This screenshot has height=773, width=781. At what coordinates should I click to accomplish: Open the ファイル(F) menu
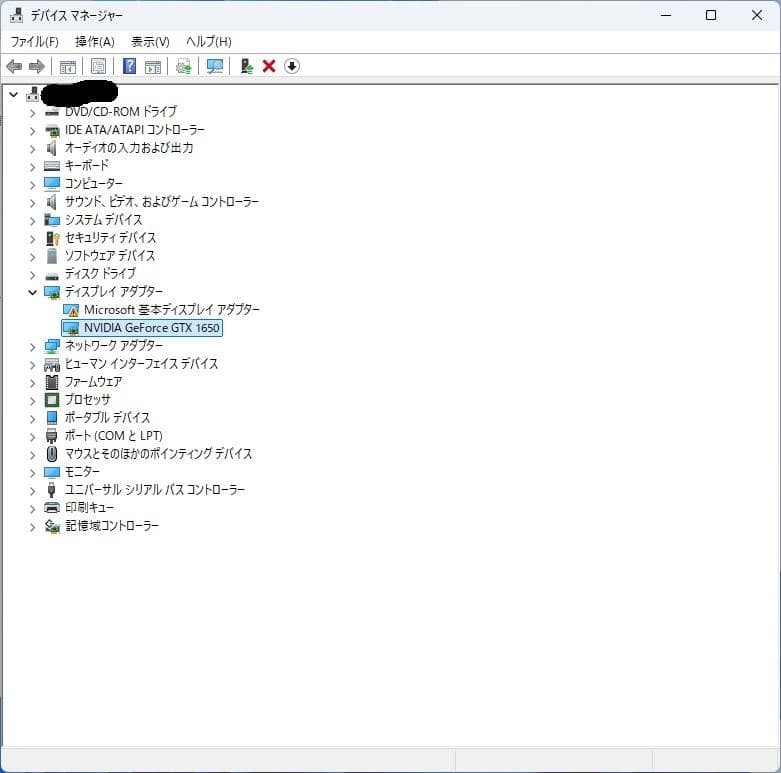click(x=34, y=42)
